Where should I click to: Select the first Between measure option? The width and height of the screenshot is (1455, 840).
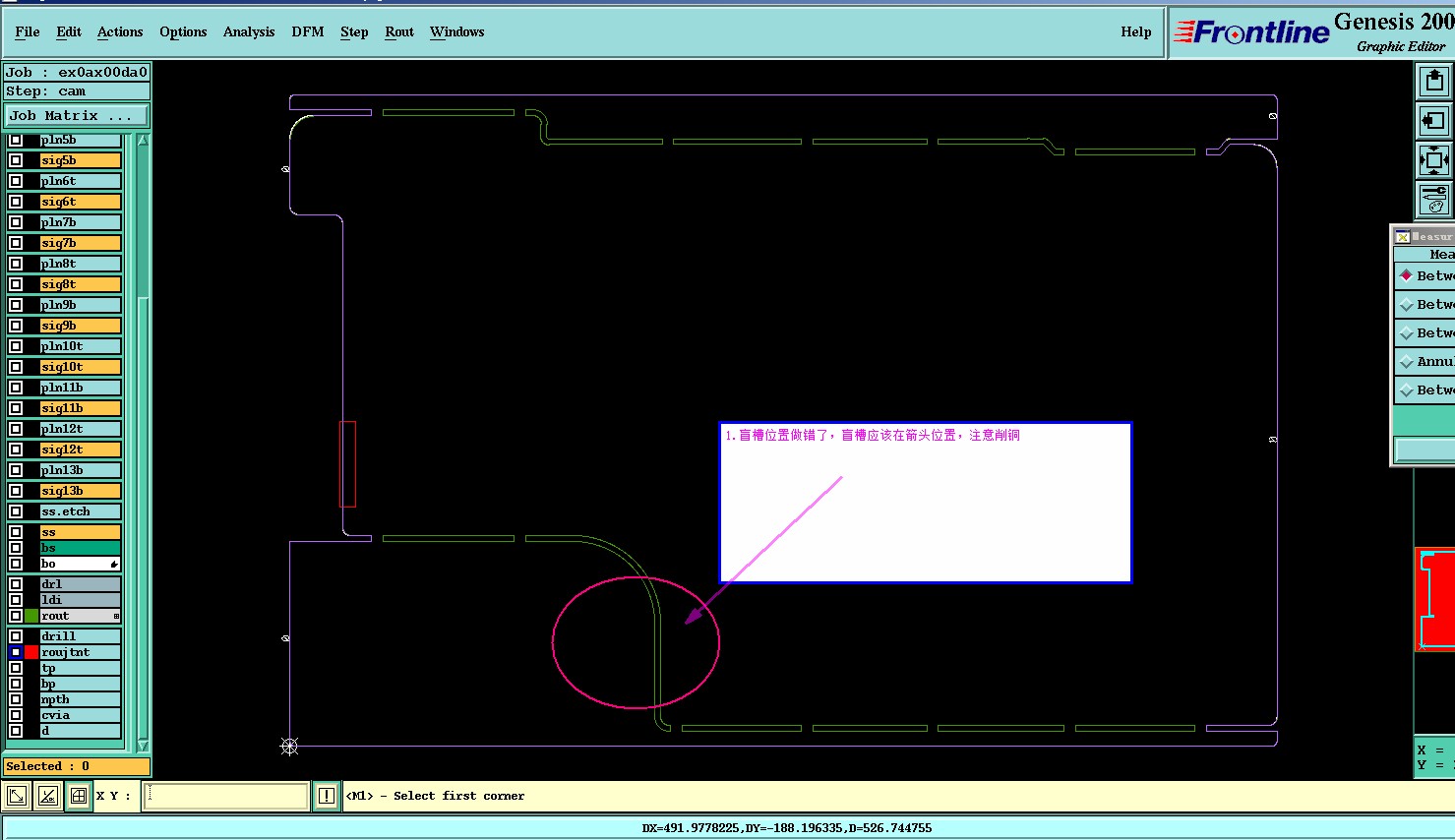pyautogui.click(x=1407, y=275)
